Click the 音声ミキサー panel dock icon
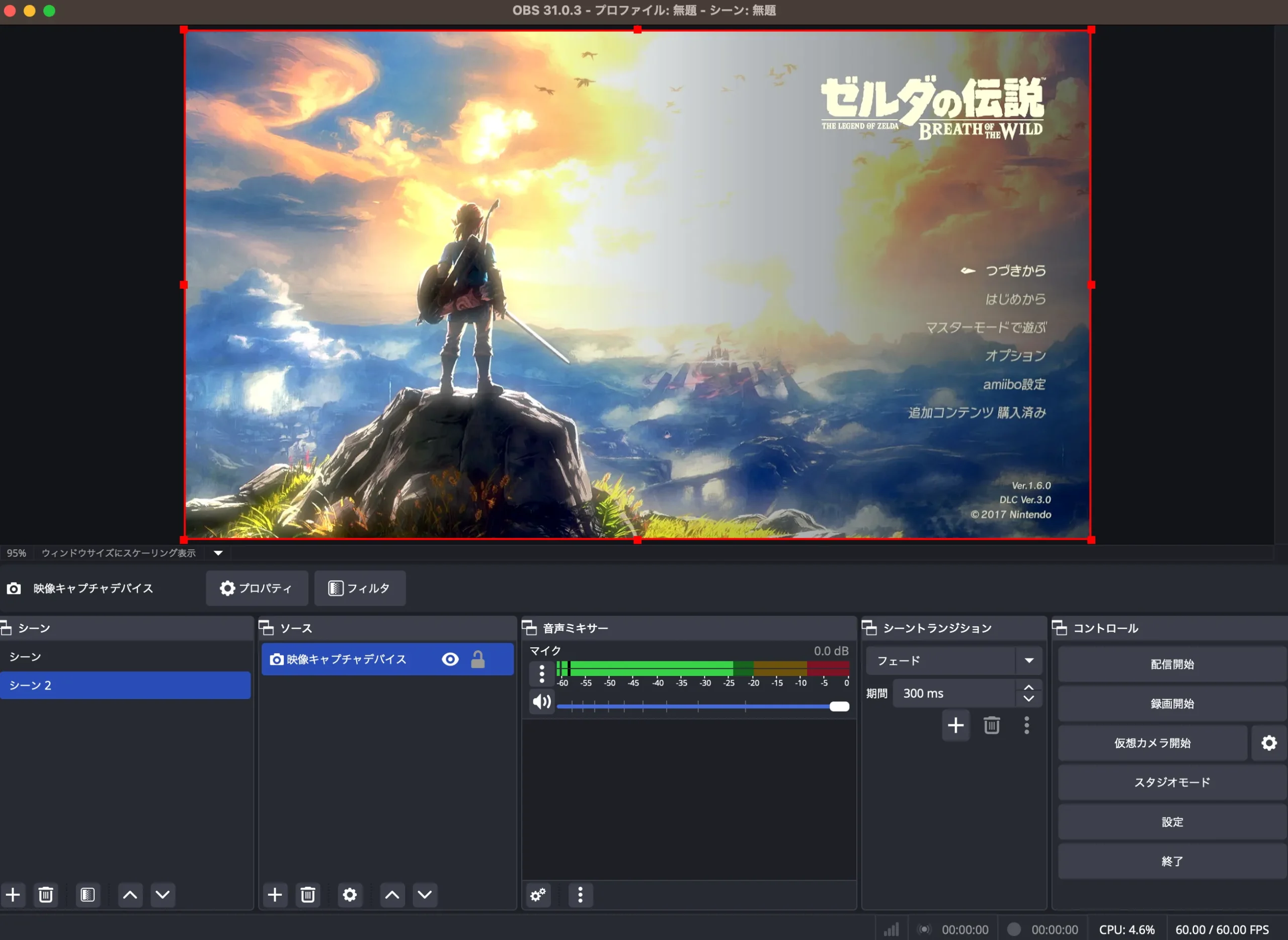The width and height of the screenshot is (1288, 940). [x=529, y=628]
